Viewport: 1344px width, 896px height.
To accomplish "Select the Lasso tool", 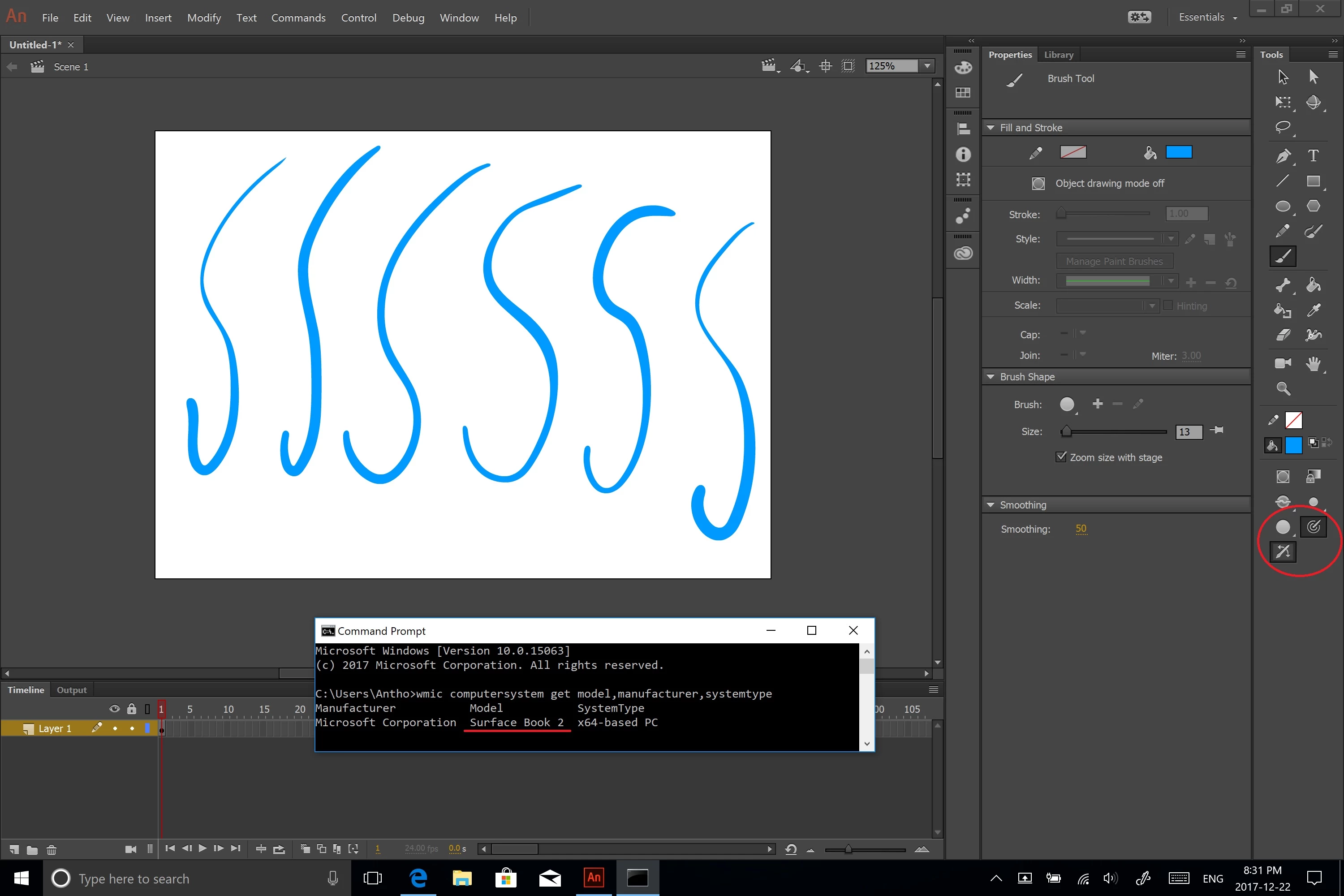I will (x=1282, y=127).
